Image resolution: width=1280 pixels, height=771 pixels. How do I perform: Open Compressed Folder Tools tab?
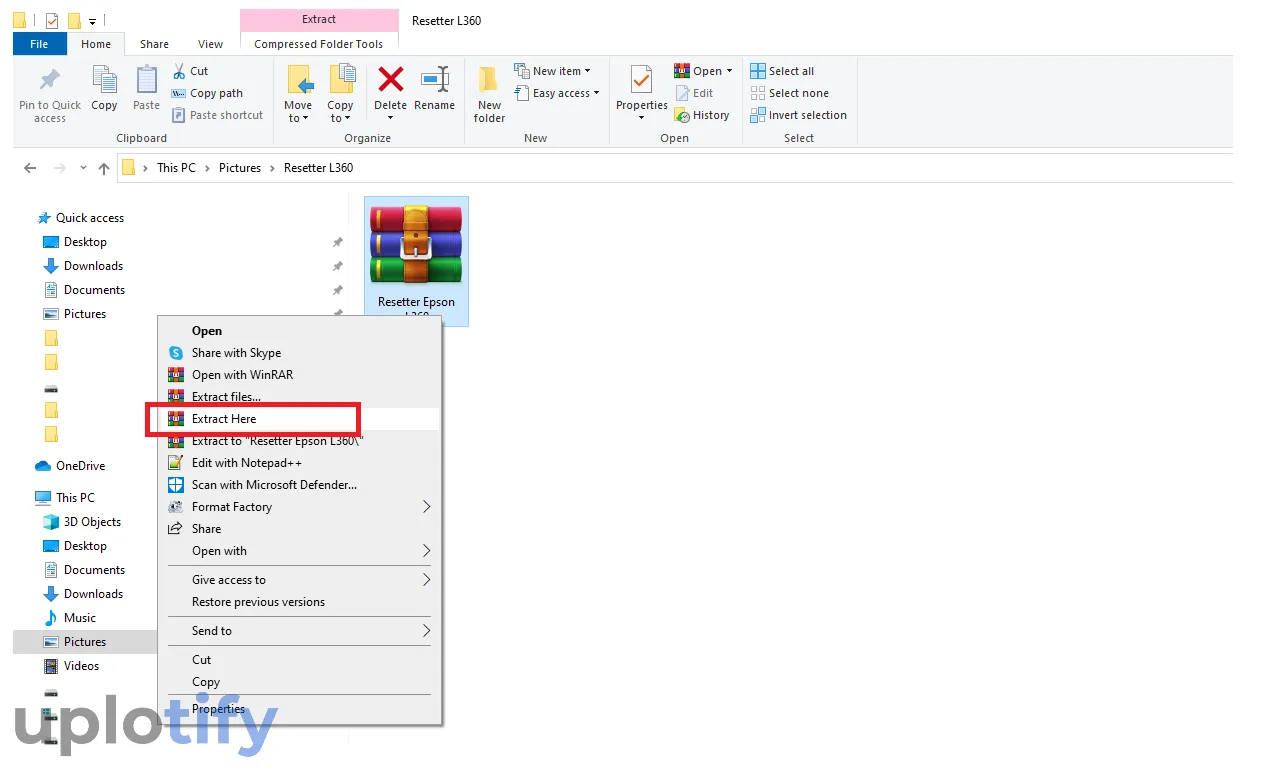point(318,44)
